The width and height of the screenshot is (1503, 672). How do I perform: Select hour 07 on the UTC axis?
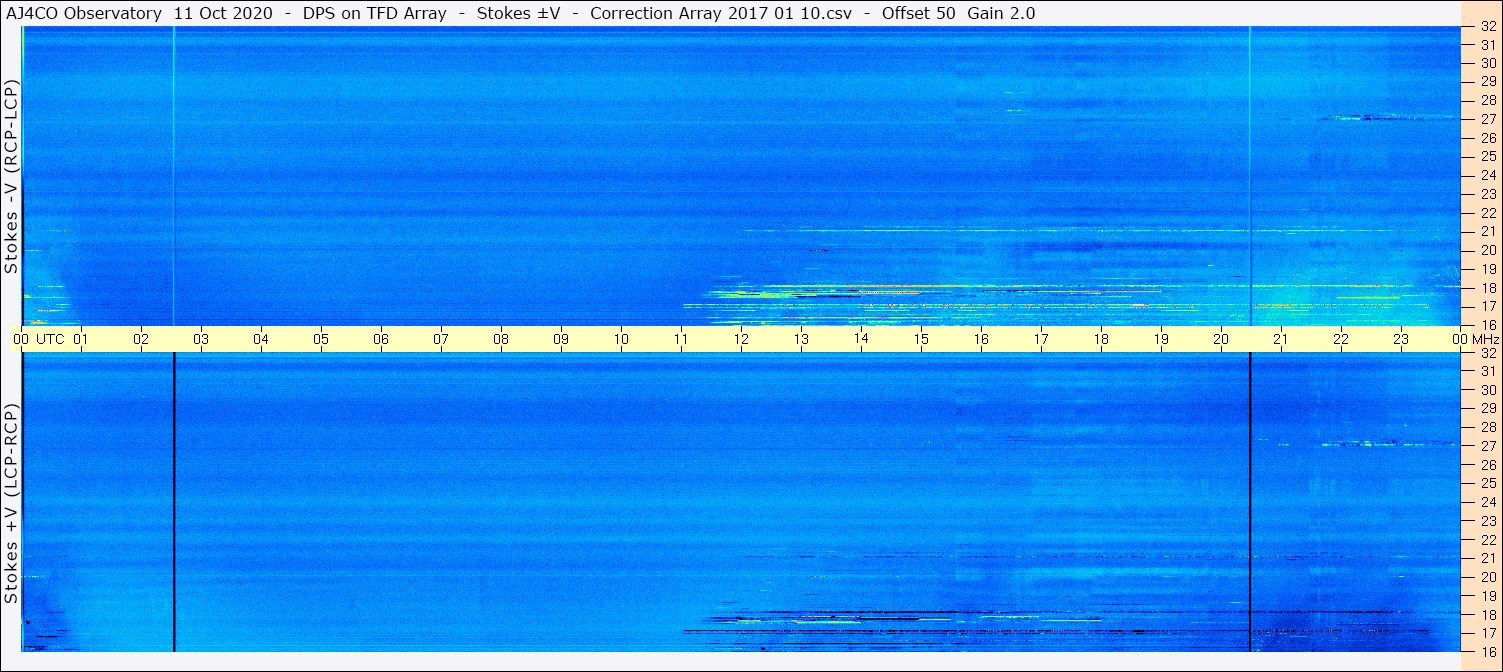pyautogui.click(x=441, y=339)
